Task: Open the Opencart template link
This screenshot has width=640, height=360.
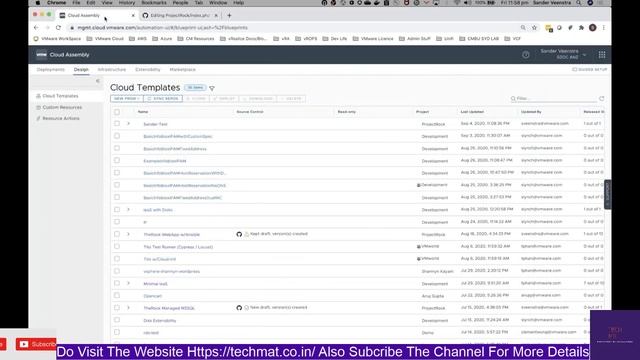Action: coord(153,296)
